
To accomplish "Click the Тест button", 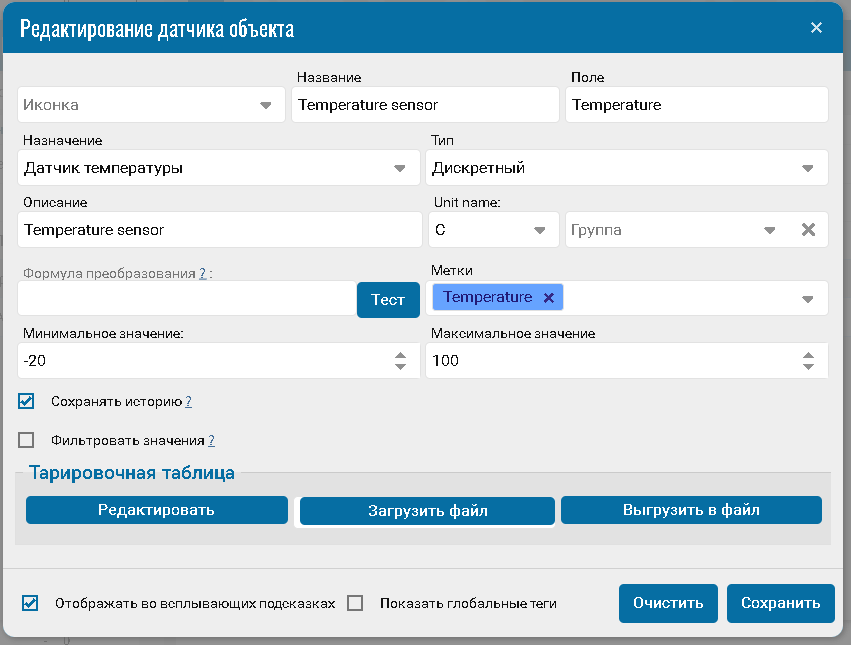I will 388,299.
